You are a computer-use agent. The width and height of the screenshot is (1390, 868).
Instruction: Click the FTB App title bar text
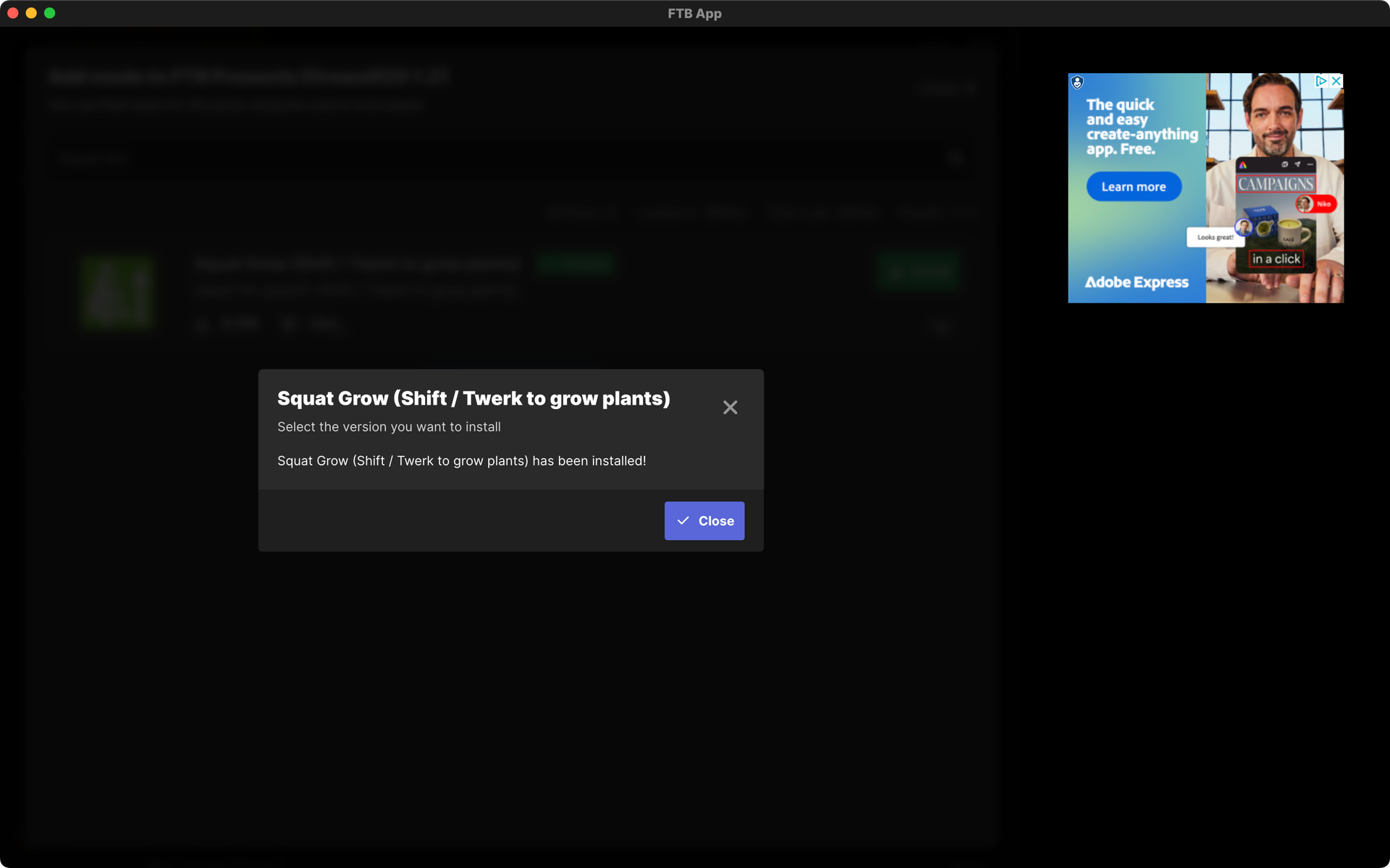[x=694, y=13]
